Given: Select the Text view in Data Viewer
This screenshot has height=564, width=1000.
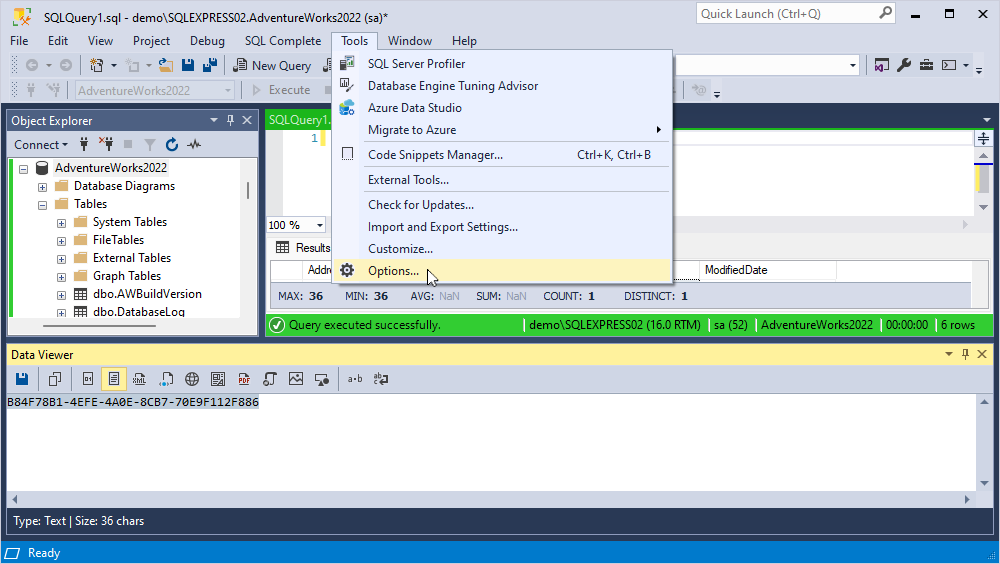Looking at the screenshot, I should pos(114,379).
